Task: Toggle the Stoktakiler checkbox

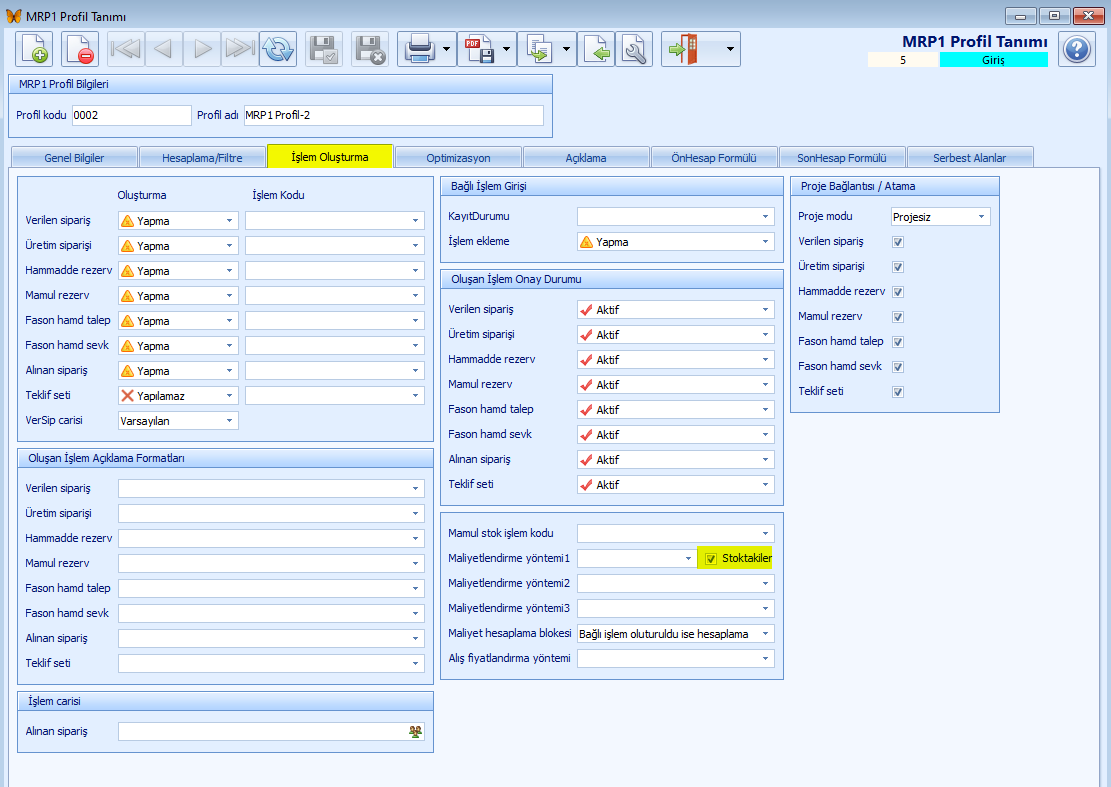Action: 711,559
